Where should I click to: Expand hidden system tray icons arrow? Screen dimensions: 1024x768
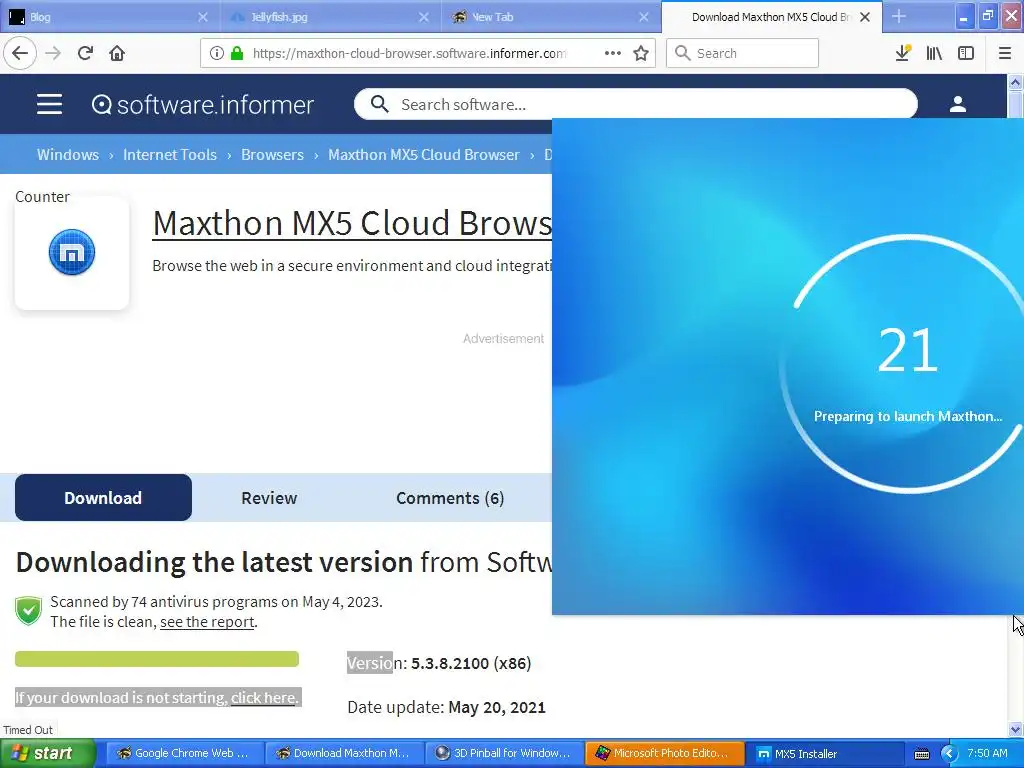pyautogui.click(x=948, y=754)
